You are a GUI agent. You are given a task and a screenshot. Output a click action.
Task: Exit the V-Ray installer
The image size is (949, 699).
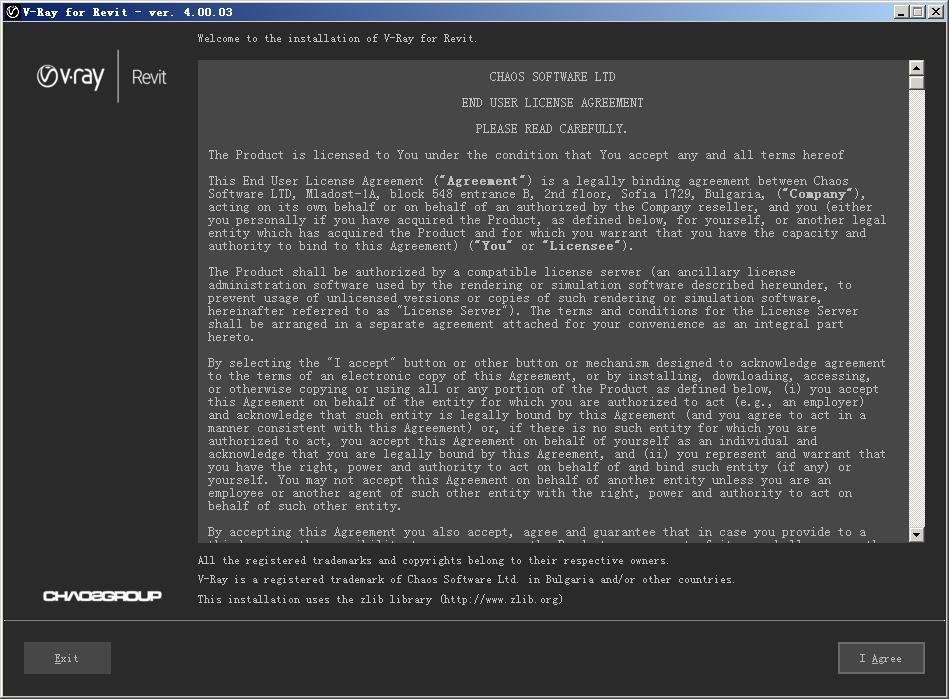click(x=67, y=658)
